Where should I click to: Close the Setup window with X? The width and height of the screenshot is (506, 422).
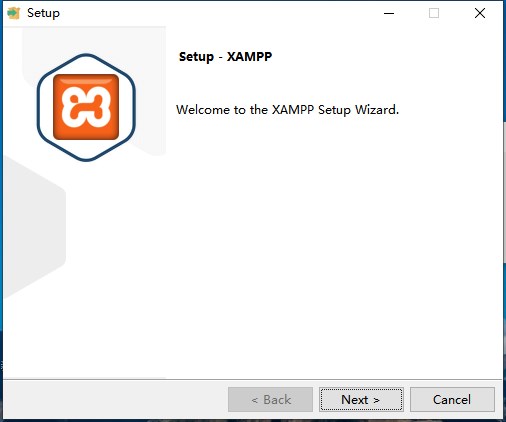[480, 13]
